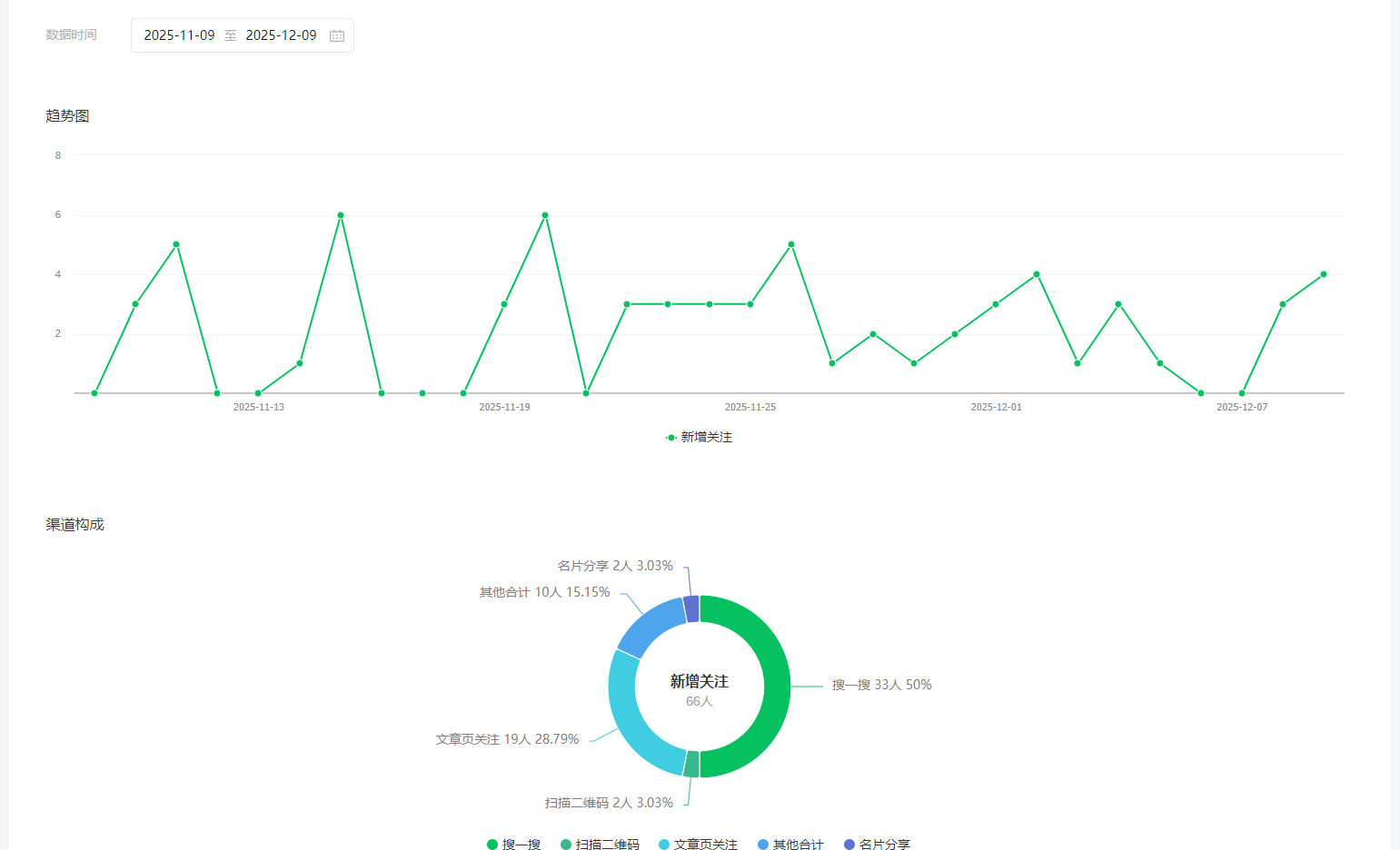Image resolution: width=1400 pixels, height=850 pixels.
Task: Toggle the 名片分享 legend item
Action: 877,845
